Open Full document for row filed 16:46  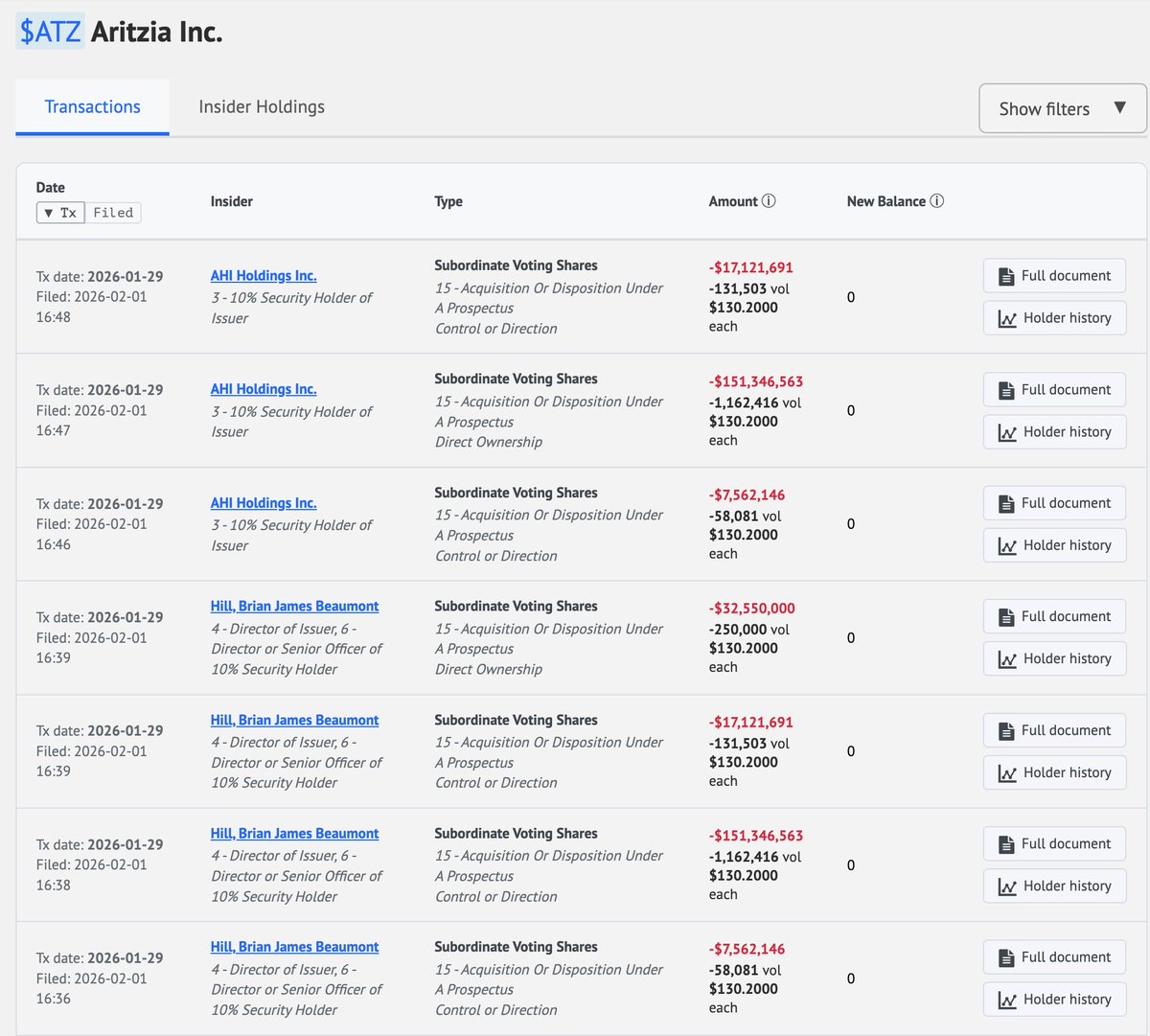pyautogui.click(x=1054, y=503)
